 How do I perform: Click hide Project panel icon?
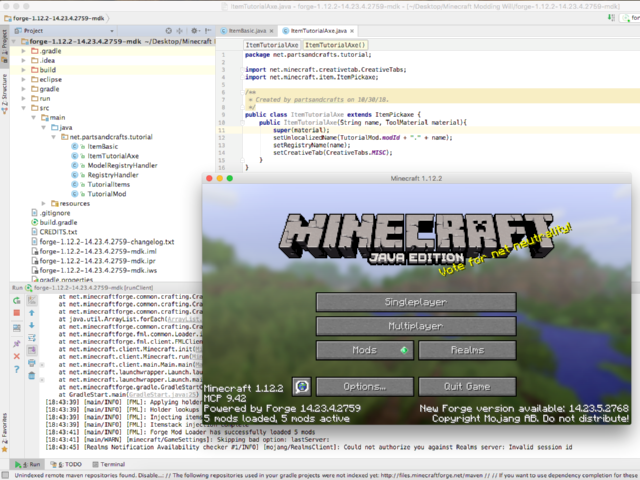pos(208,31)
